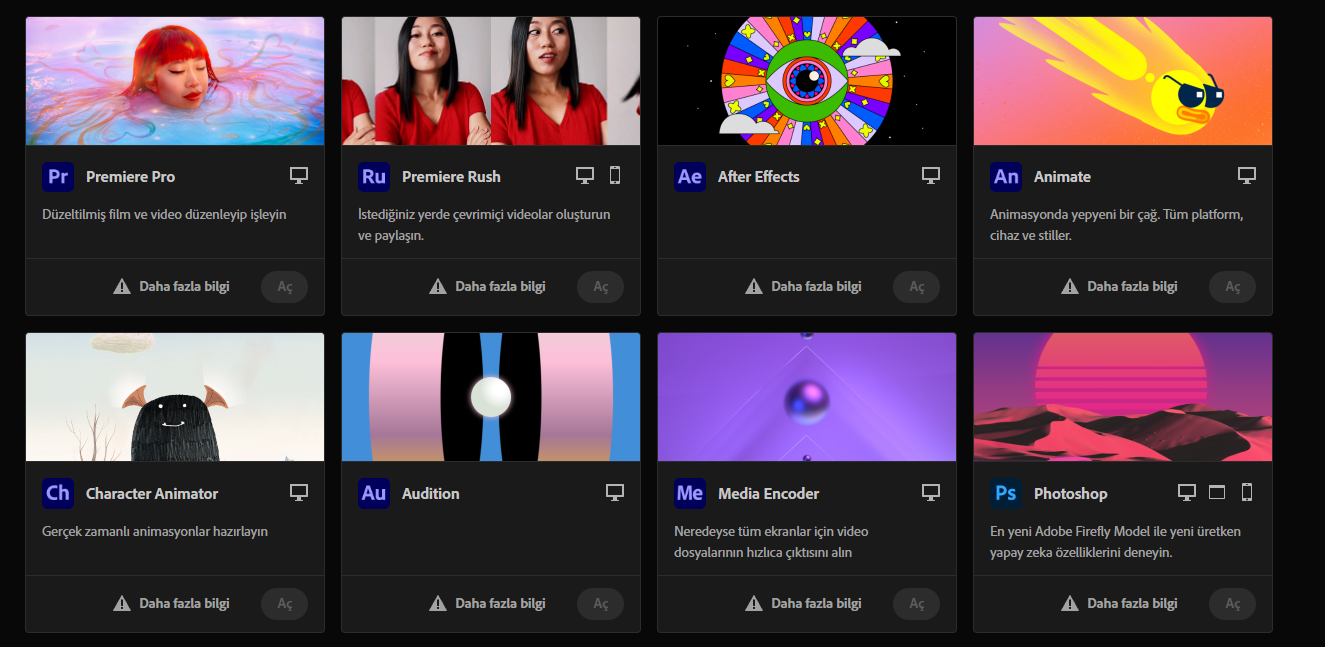Click the Aç button for Premiere Pro
This screenshot has height=647, width=1325.
click(285, 287)
